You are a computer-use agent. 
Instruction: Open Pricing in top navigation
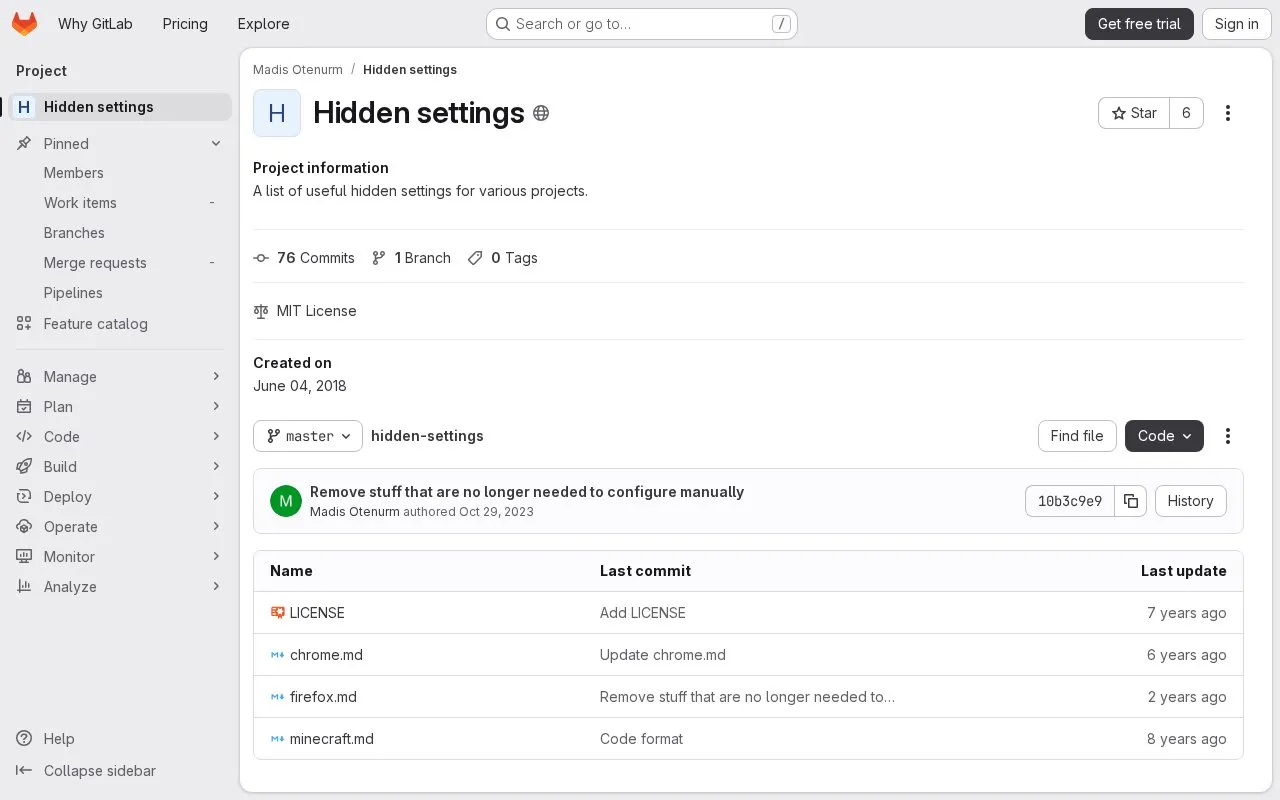click(x=185, y=24)
